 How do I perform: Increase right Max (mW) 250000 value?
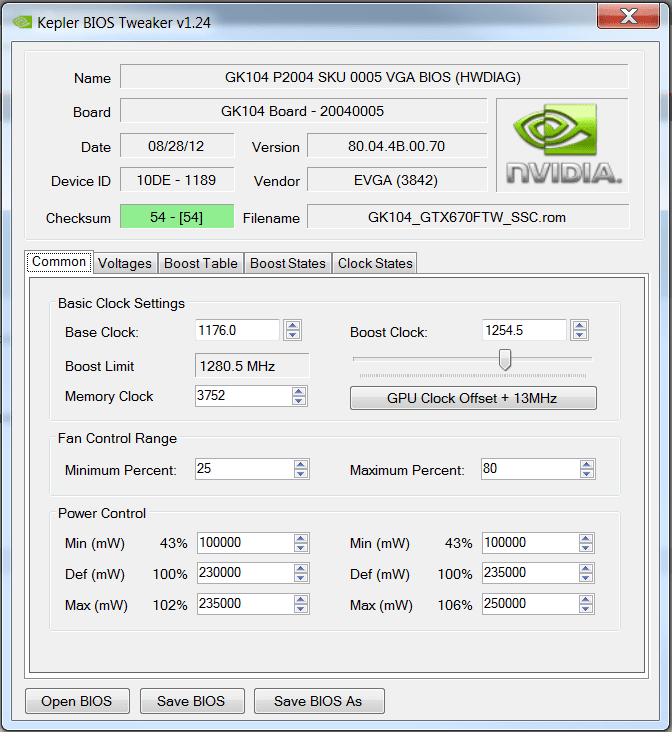586,599
